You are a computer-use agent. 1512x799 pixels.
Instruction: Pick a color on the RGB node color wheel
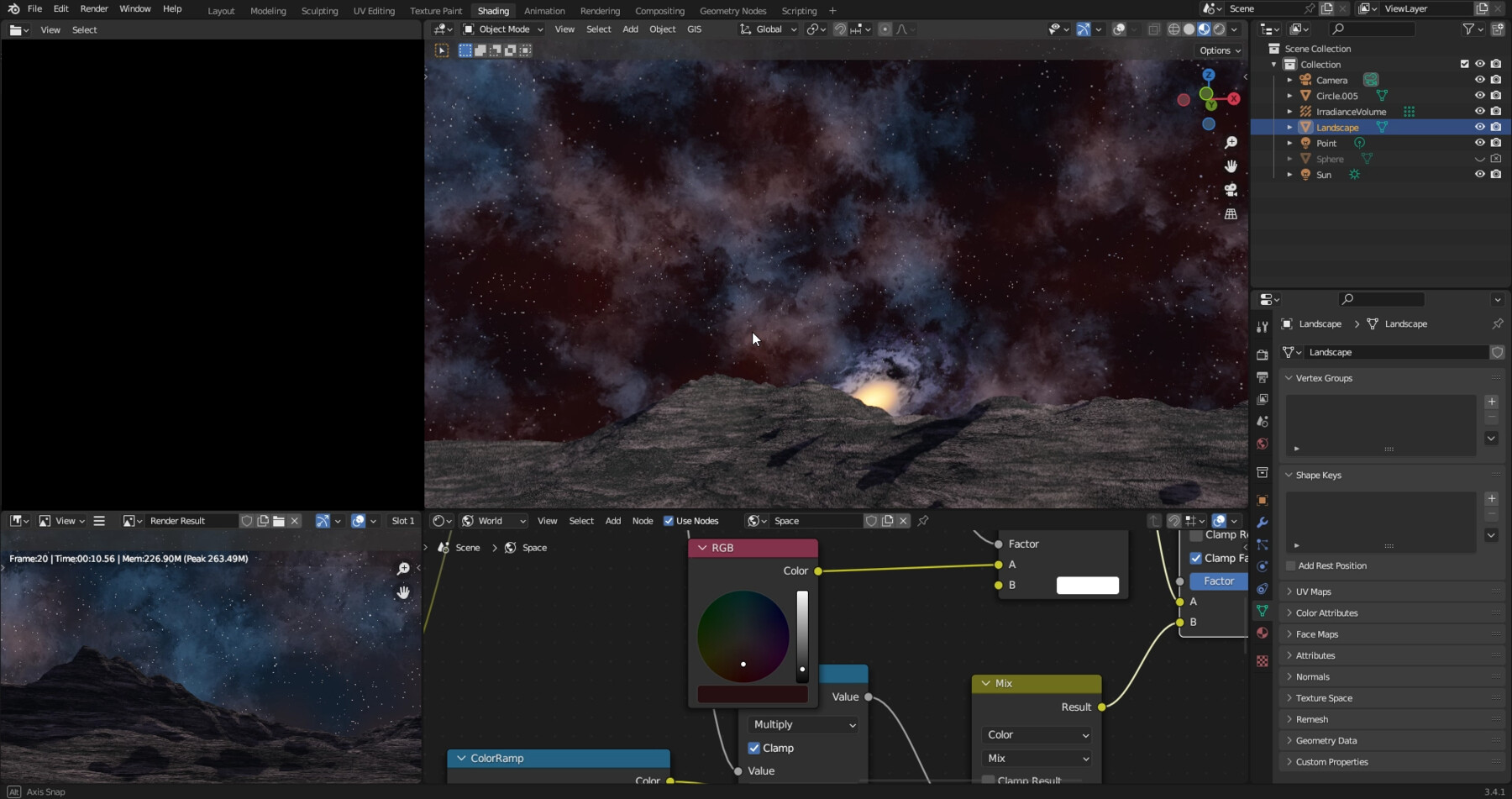coord(743,636)
